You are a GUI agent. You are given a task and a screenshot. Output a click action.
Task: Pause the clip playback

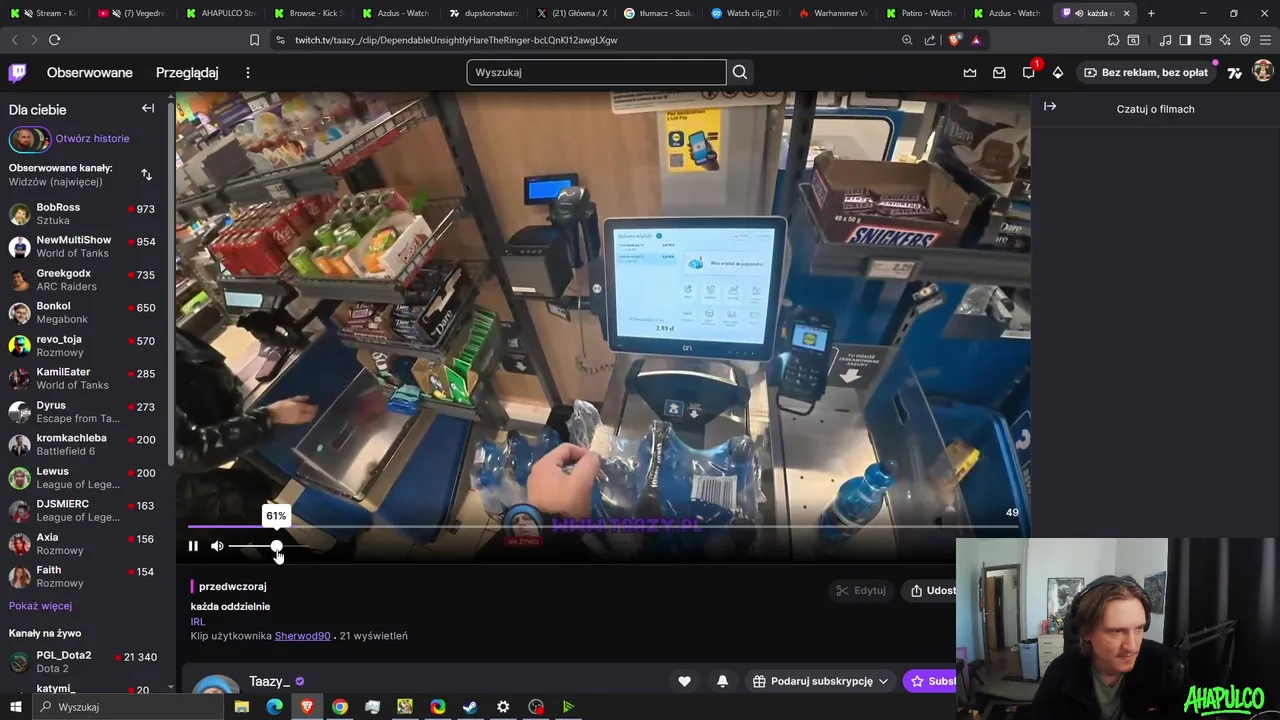click(193, 546)
